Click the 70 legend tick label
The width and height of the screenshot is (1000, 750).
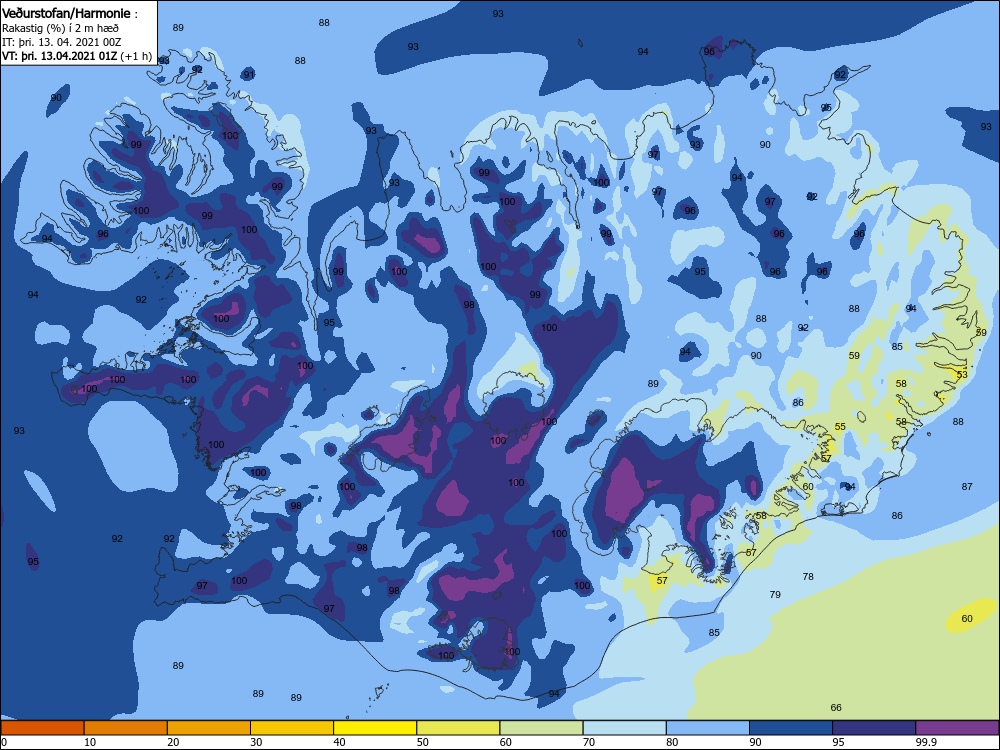[589, 742]
